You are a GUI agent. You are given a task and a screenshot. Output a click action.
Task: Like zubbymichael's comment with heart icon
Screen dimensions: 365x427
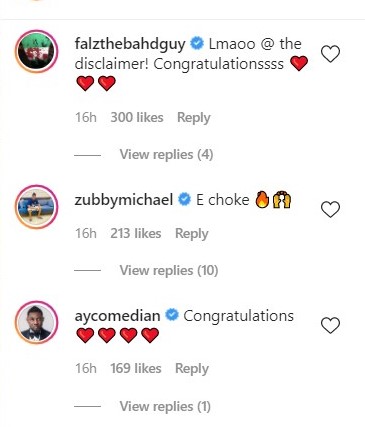(330, 209)
